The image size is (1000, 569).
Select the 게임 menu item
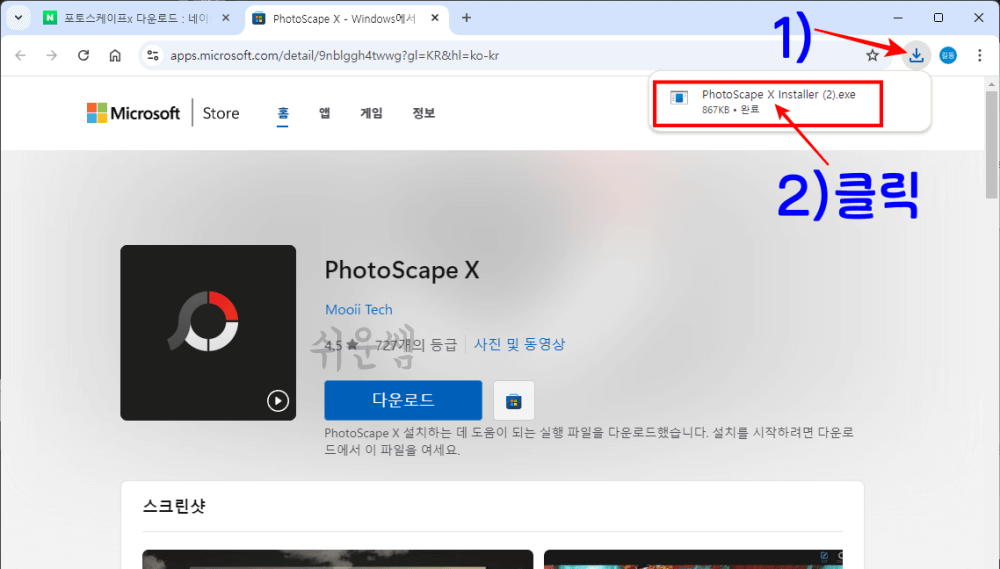tap(371, 113)
